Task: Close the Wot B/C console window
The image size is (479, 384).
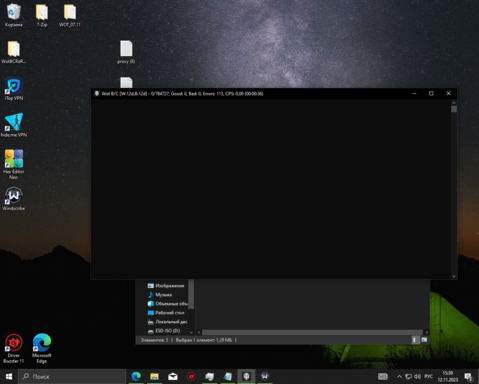Action: click(448, 94)
